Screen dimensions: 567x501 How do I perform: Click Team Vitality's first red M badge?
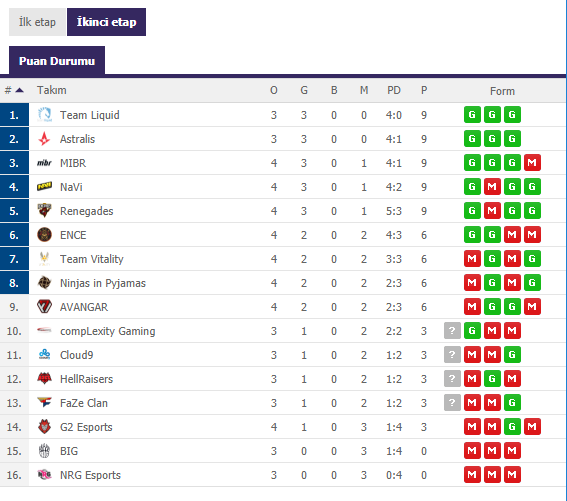pyautogui.click(x=472, y=259)
